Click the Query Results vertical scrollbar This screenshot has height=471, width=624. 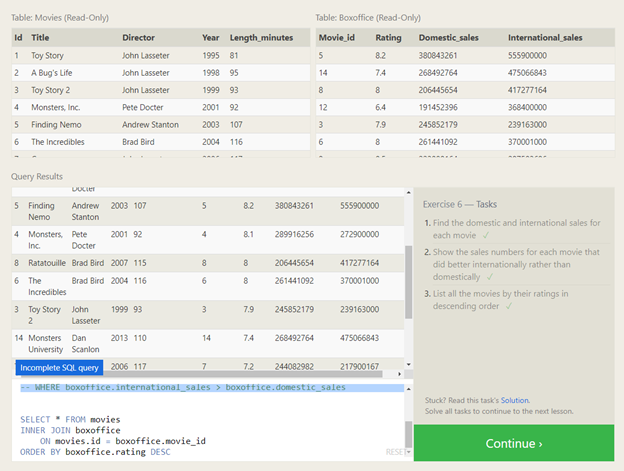(407, 280)
